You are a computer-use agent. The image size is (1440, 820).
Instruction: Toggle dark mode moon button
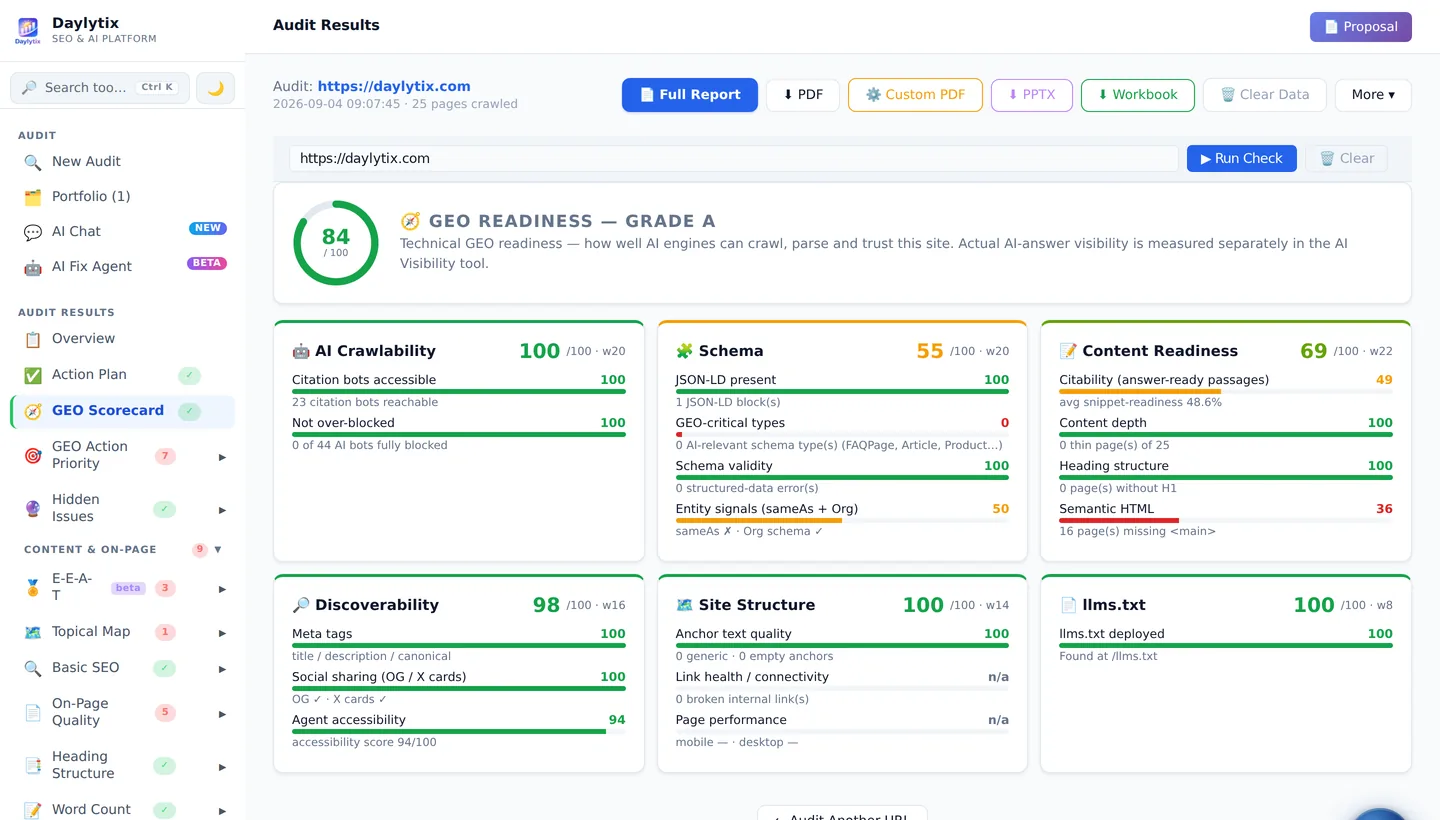click(x=215, y=88)
